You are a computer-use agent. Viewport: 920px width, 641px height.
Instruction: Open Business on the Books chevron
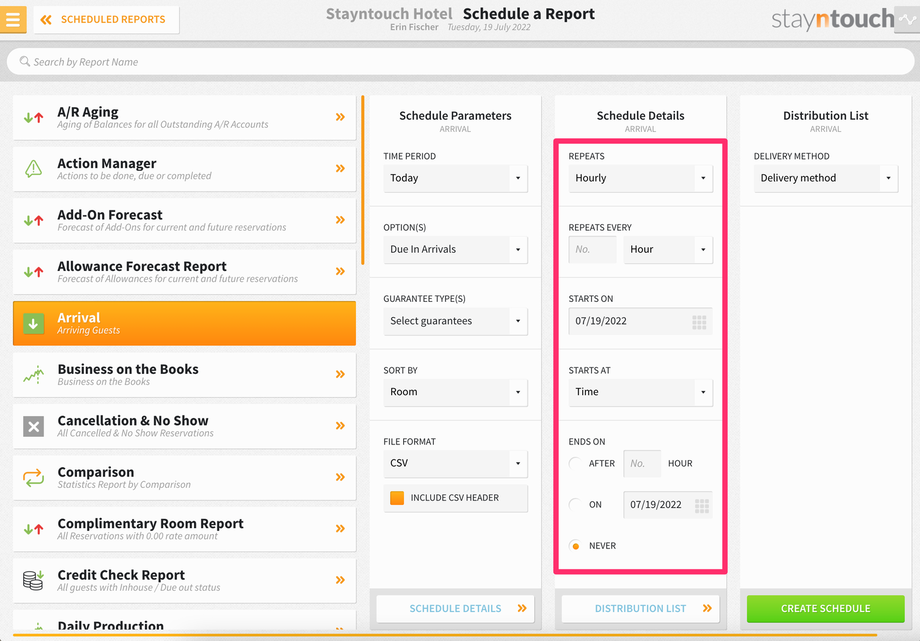[x=340, y=374]
